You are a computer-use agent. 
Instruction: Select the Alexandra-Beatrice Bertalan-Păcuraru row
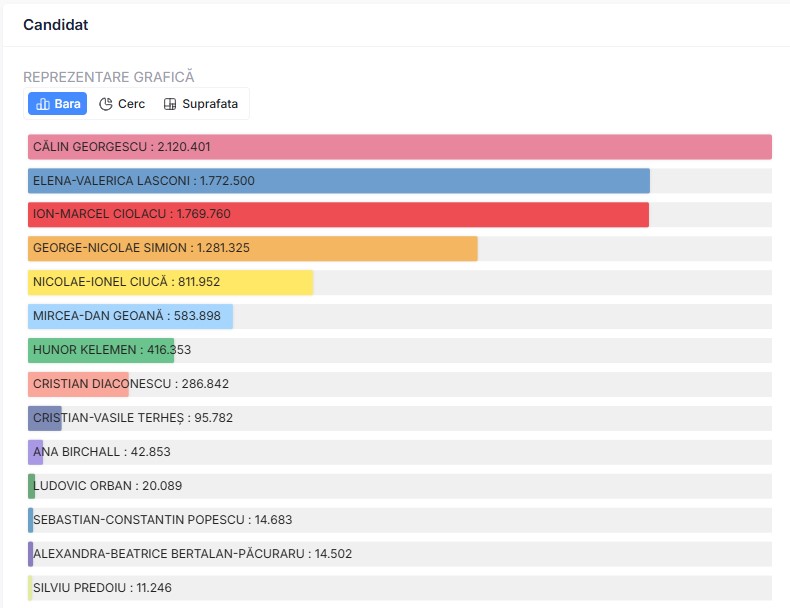[400, 555]
